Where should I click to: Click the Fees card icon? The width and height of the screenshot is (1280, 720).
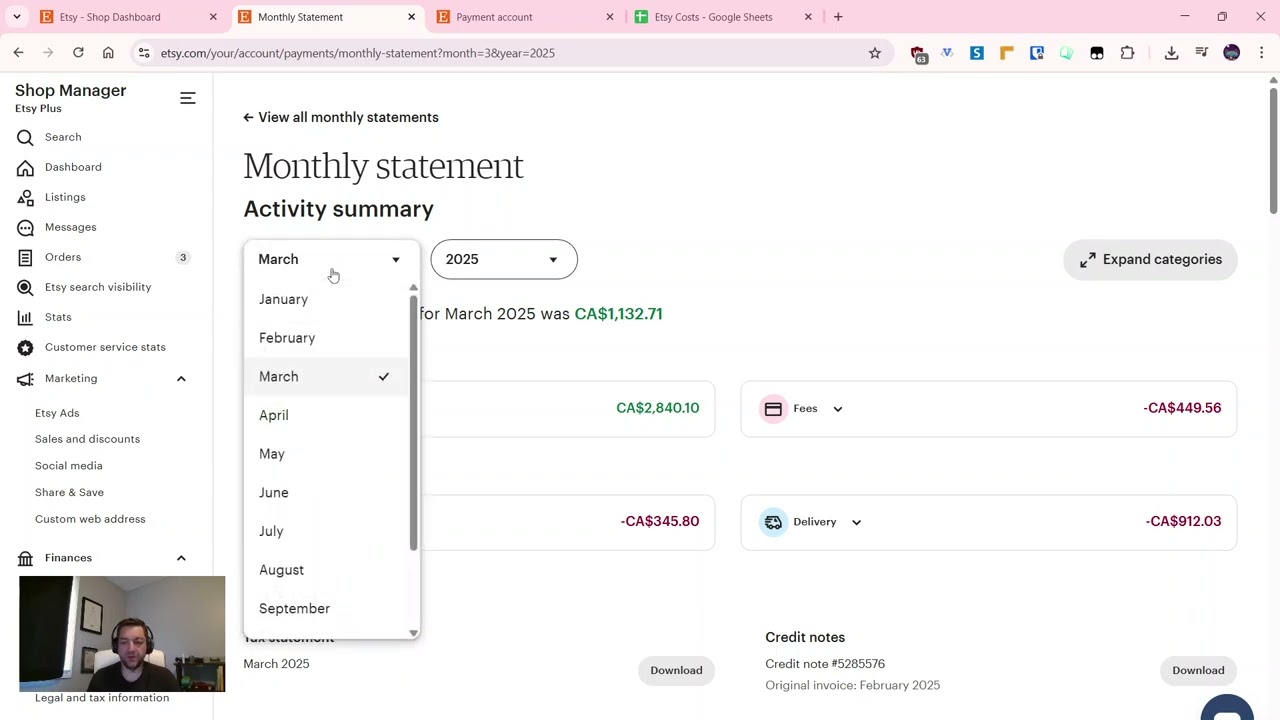click(773, 408)
